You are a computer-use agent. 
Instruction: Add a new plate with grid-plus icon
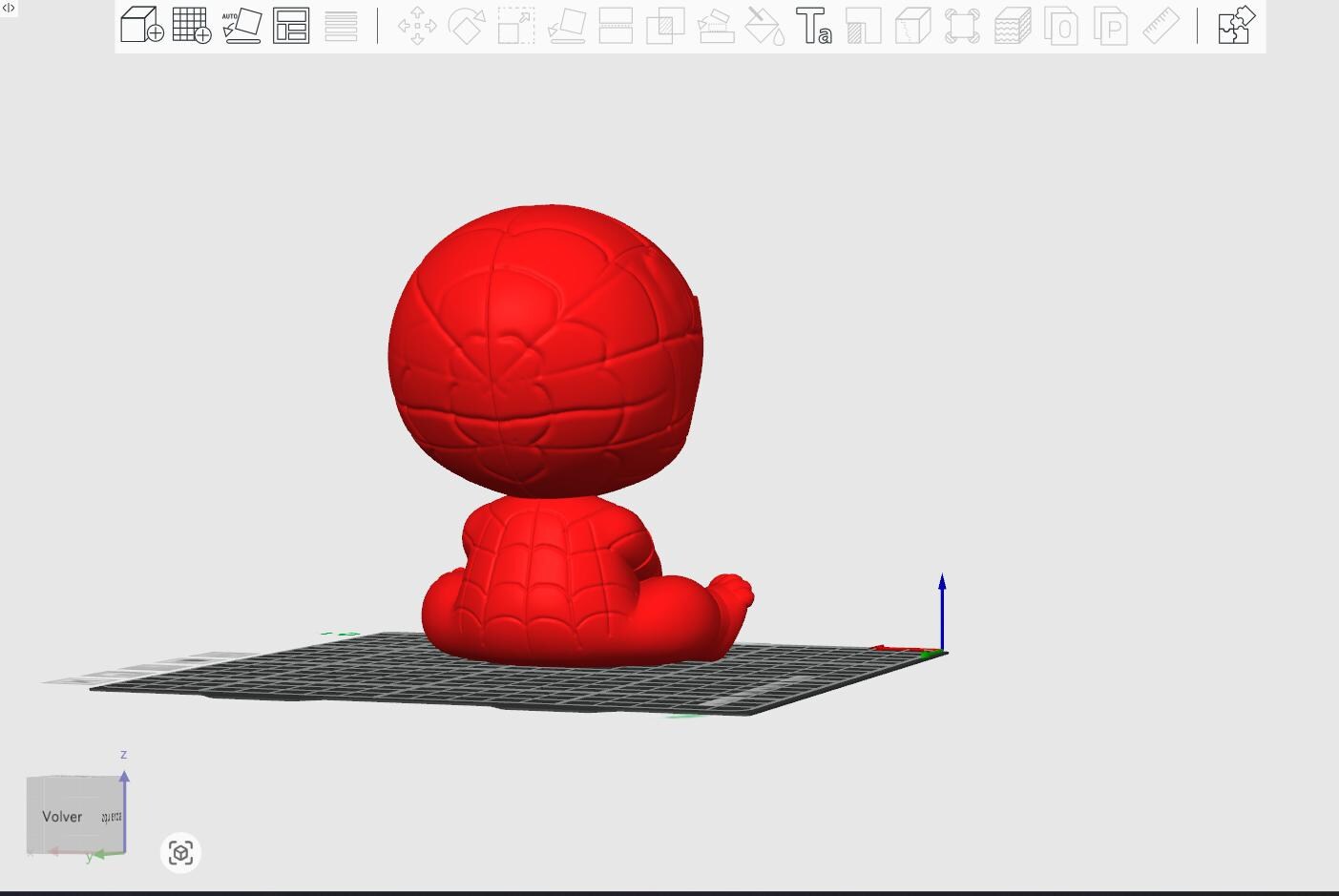tap(192, 26)
